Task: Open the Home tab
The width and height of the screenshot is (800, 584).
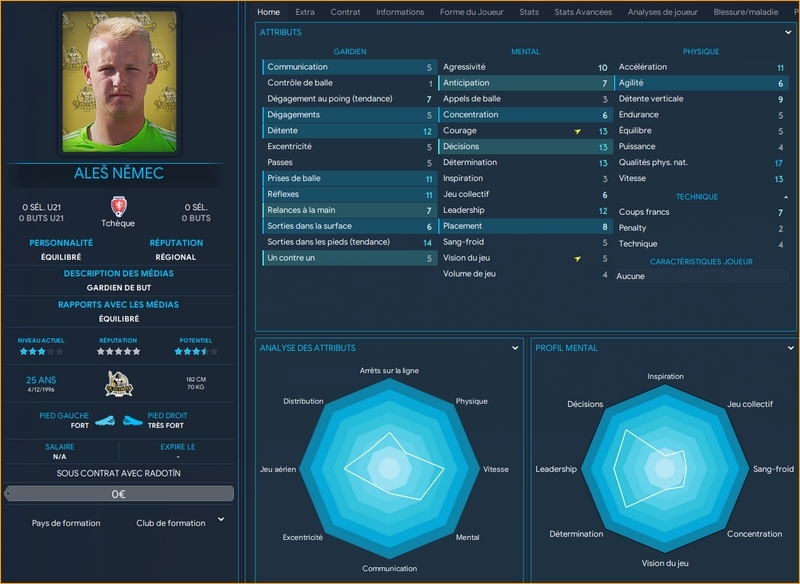Action: click(268, 12)
